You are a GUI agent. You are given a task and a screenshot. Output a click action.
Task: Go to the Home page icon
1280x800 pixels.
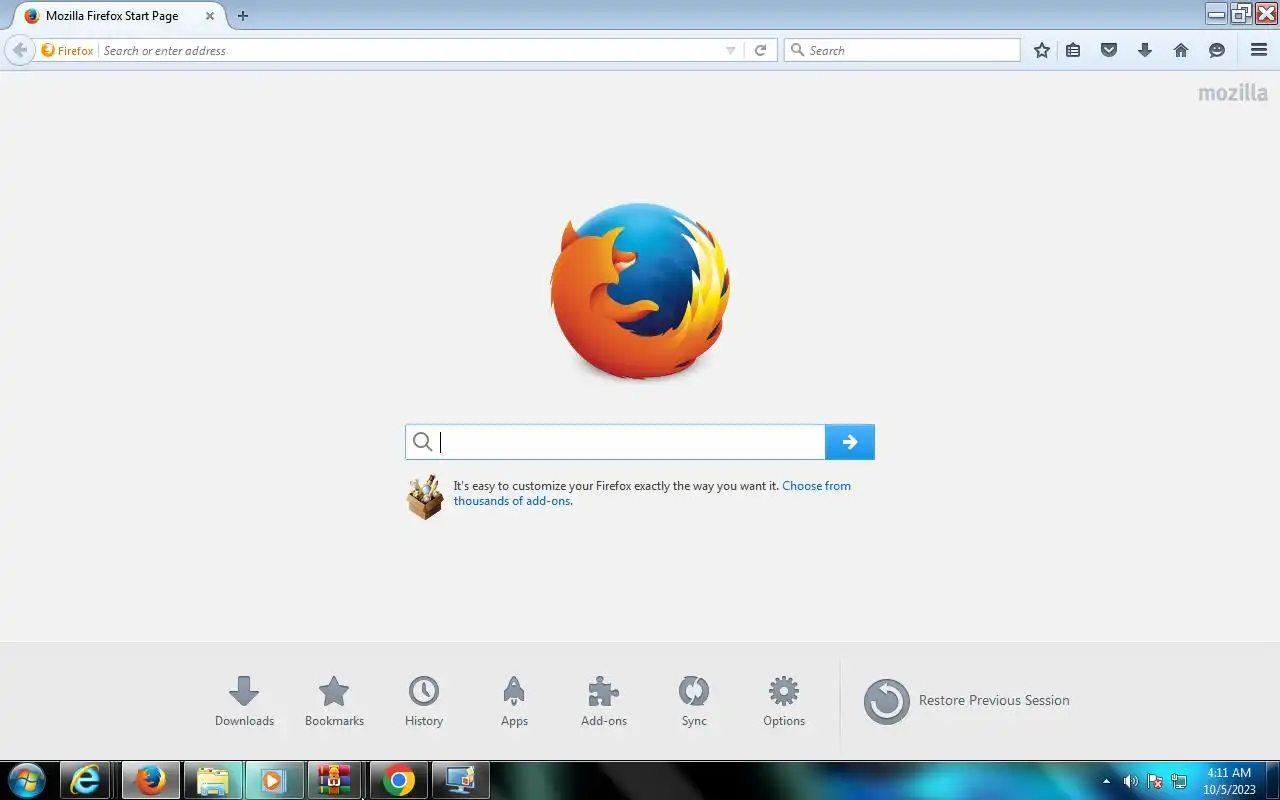1181,50
